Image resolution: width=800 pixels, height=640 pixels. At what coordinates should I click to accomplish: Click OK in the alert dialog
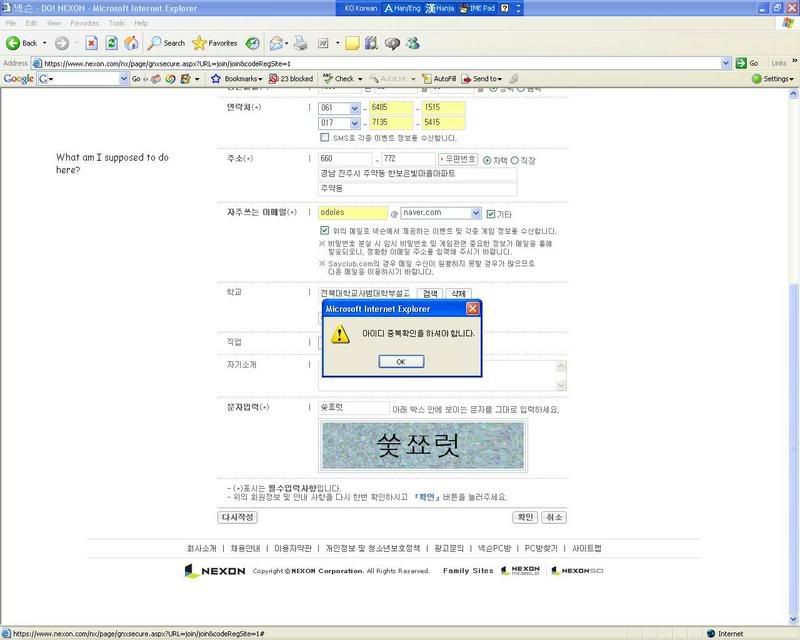(400, 361)
